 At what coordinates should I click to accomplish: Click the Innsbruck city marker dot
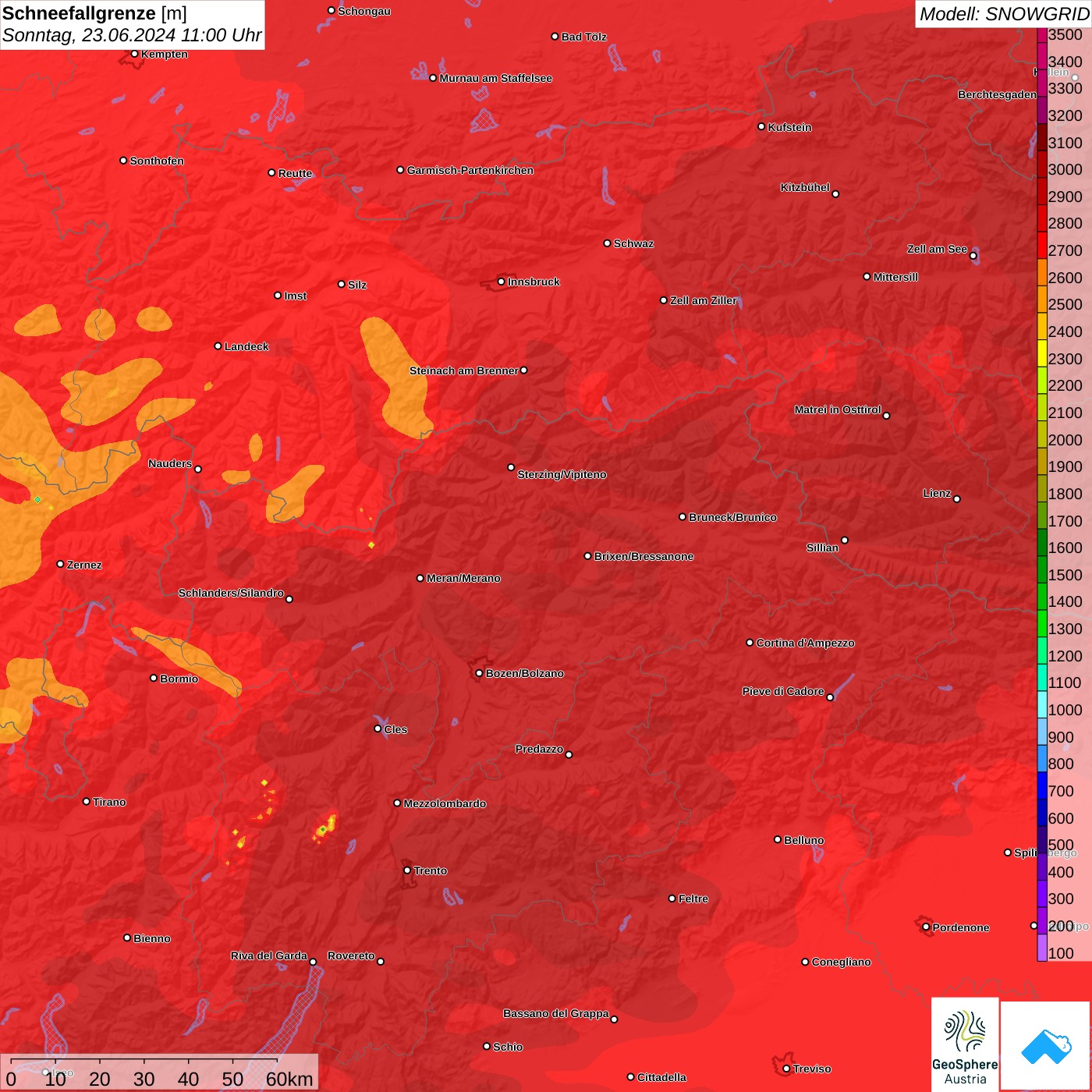pos(501,282)
